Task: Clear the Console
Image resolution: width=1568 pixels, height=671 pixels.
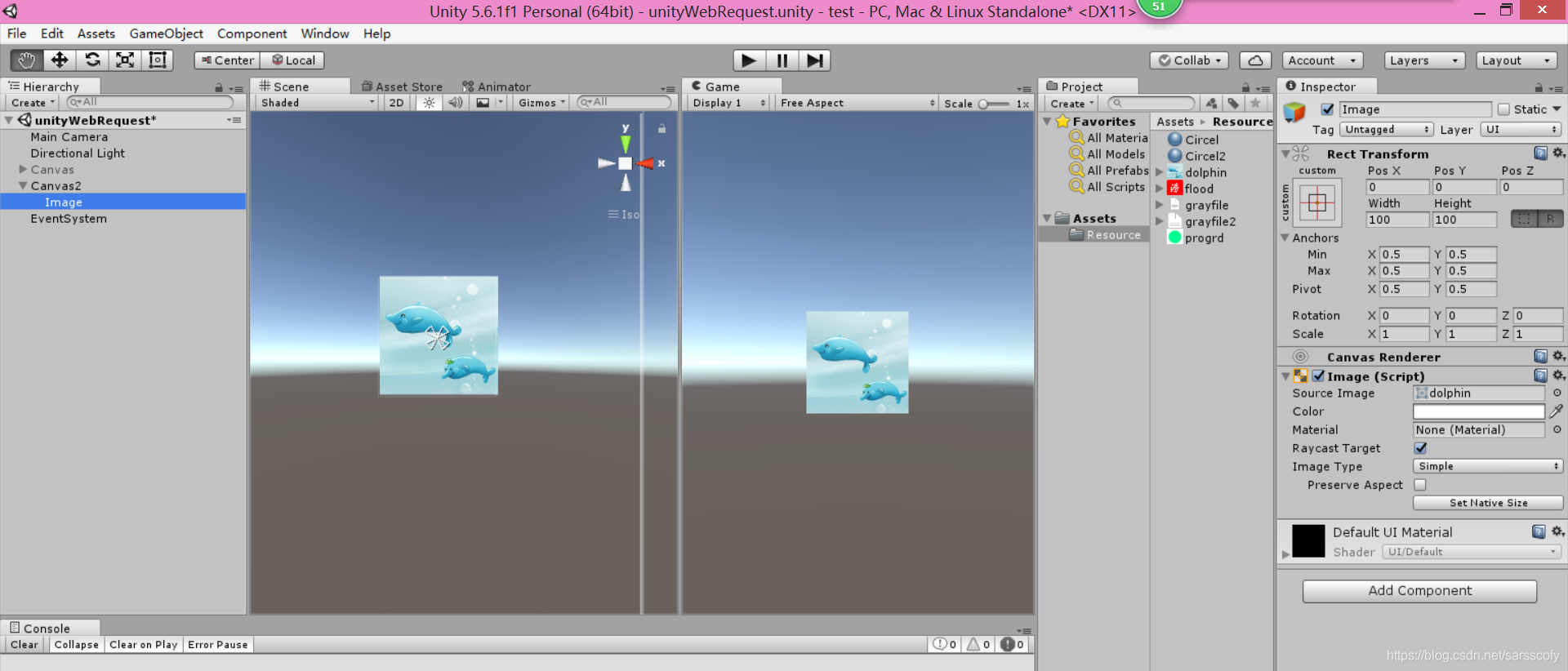Action: point(24,645)
